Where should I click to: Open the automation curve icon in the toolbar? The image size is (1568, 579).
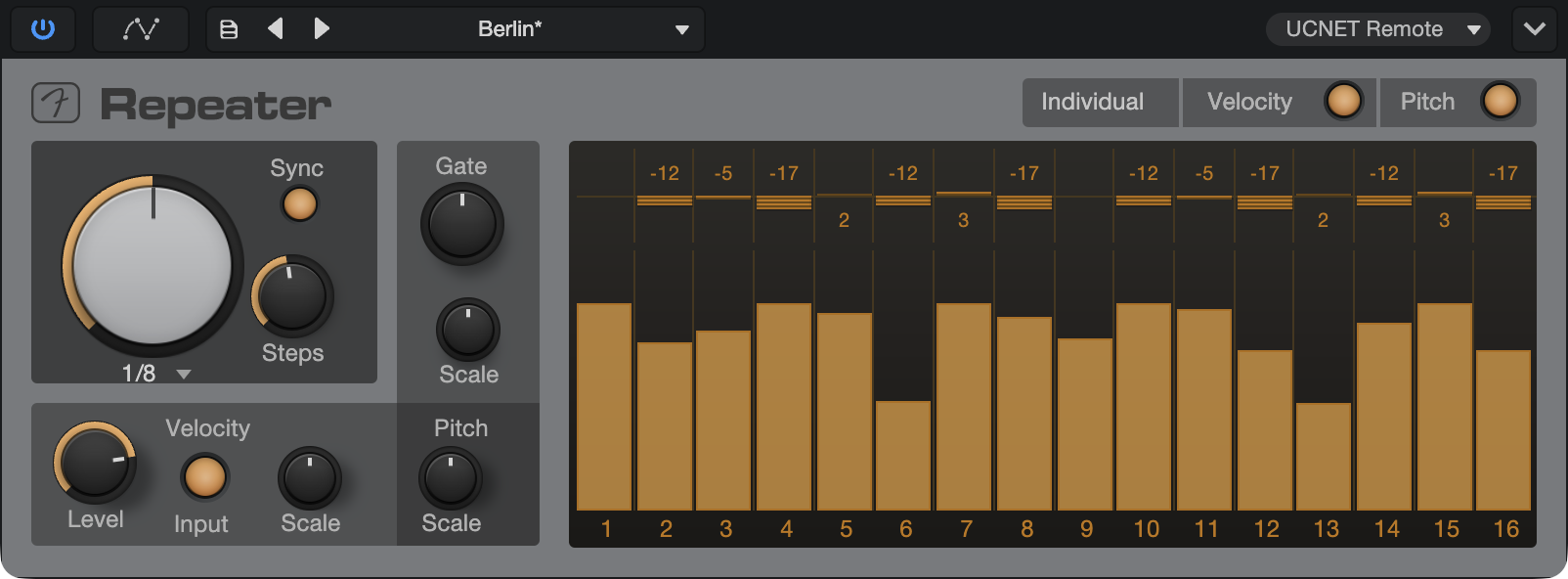141,28
